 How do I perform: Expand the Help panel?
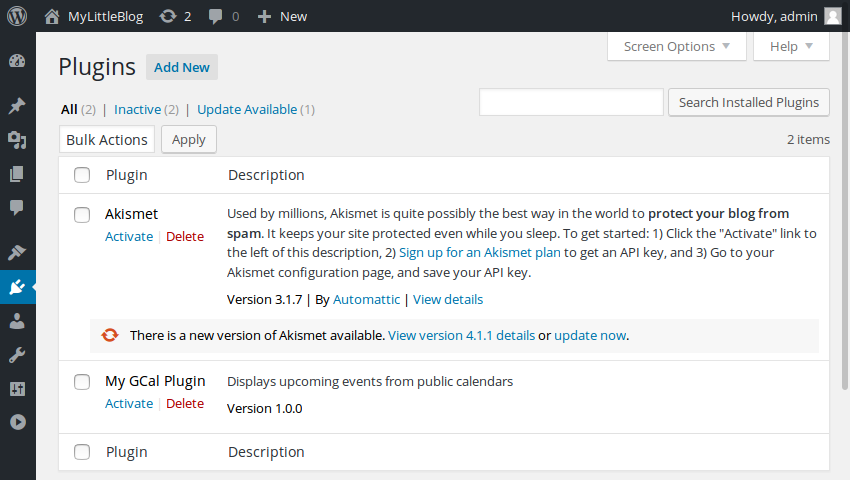tap(791, 47)
